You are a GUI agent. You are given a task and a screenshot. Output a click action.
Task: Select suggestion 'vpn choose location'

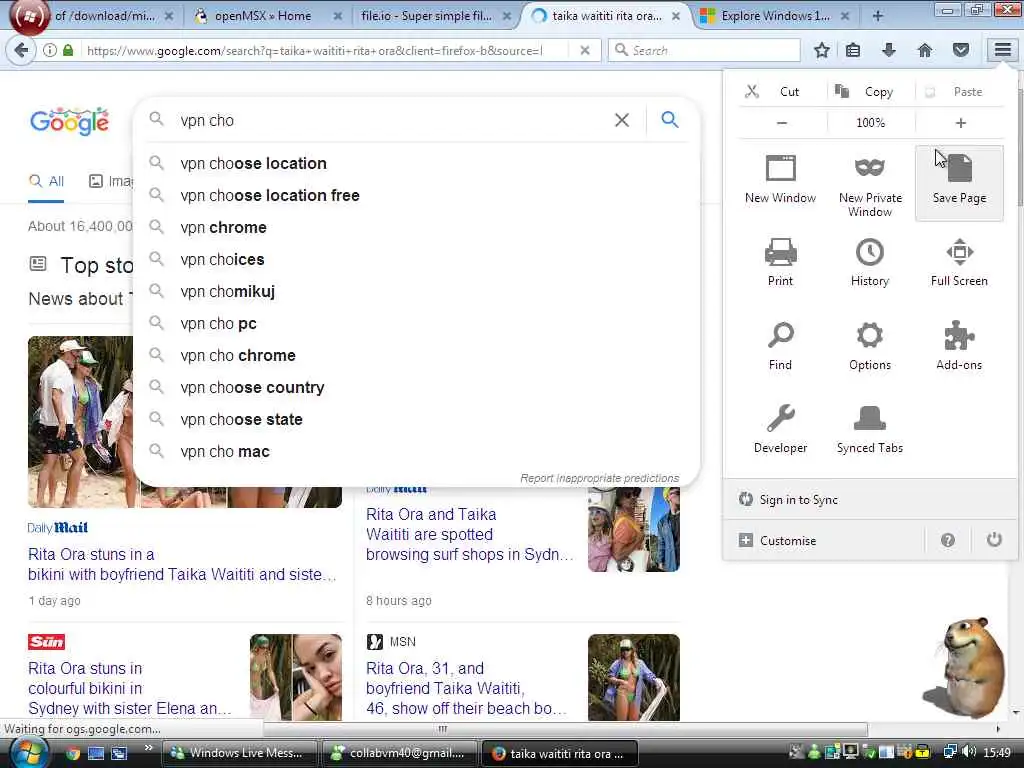417,163
